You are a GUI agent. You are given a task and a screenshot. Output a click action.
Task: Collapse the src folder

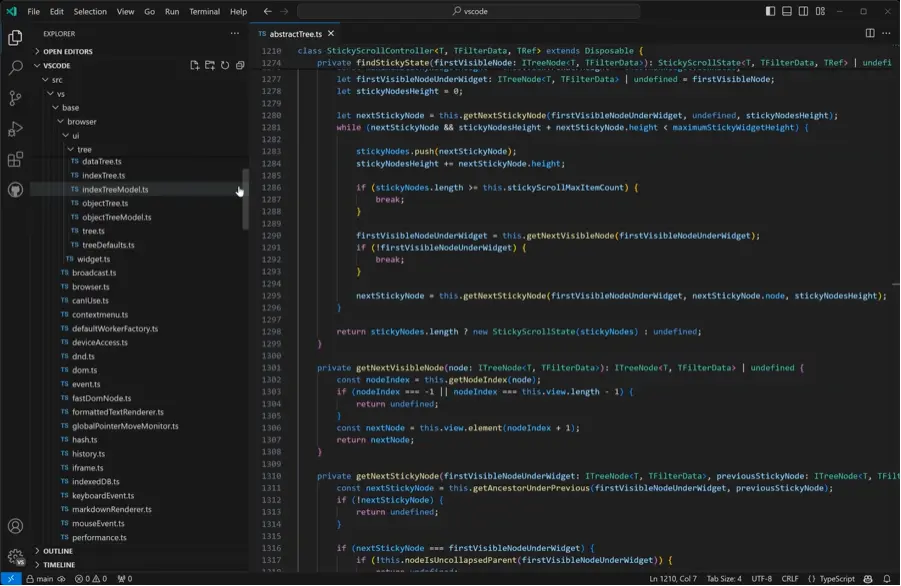(x=57, y=79)
